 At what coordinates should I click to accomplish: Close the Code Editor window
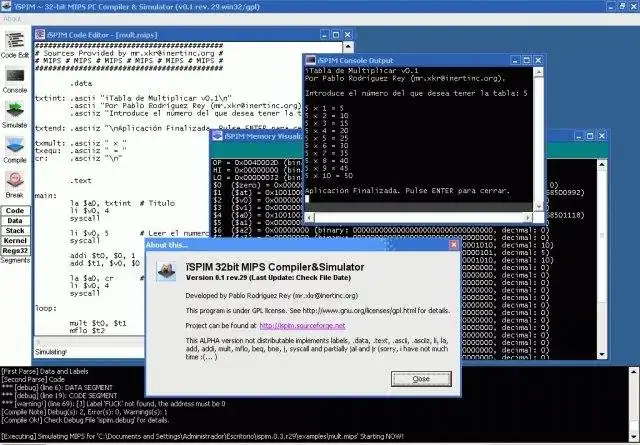coord(348,35)
